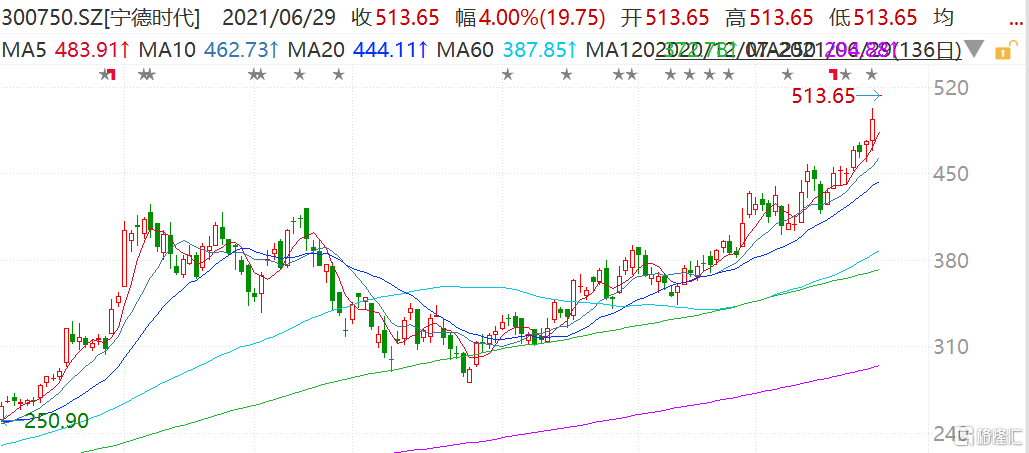Click the red flag marker near the right end

pos(834,74)
